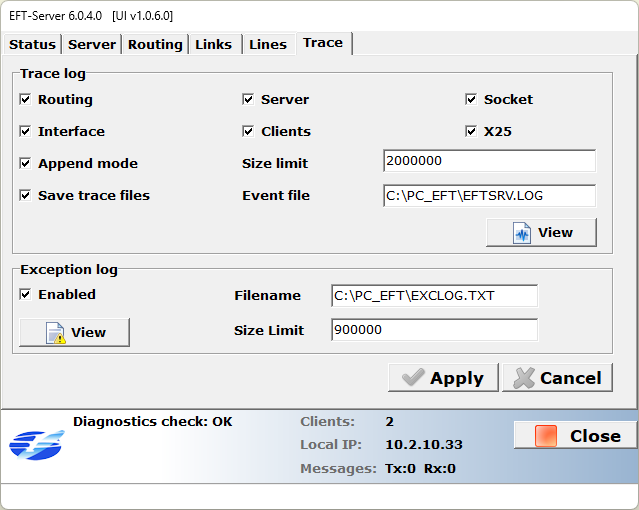Viewport: 639px width, 510px height.
Task: Toggle the Server trace checkbox
Action: point(248,99)
